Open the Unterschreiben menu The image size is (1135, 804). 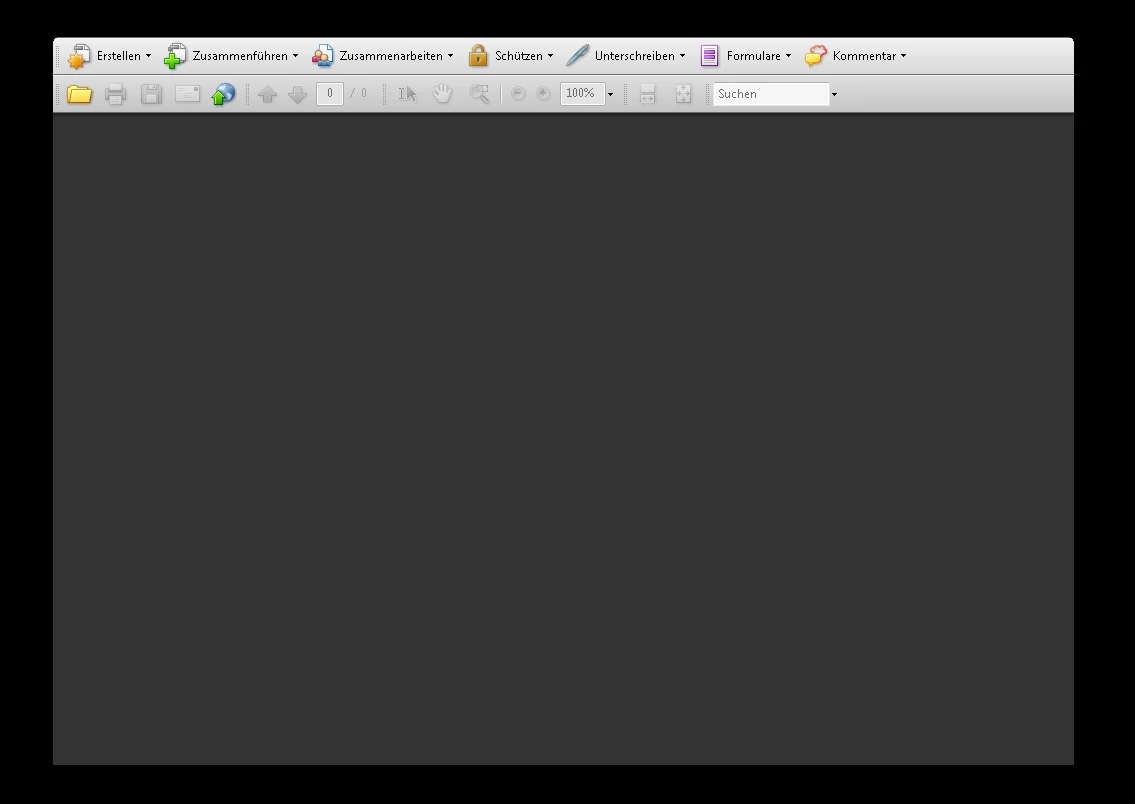(625, 56)
